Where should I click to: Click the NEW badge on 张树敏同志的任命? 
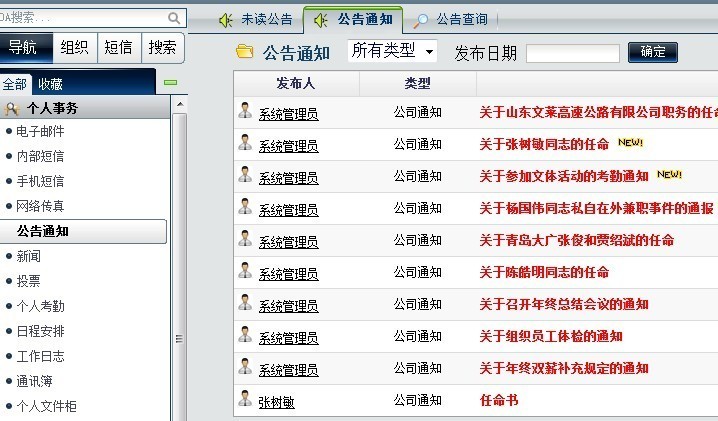point(630,143)
